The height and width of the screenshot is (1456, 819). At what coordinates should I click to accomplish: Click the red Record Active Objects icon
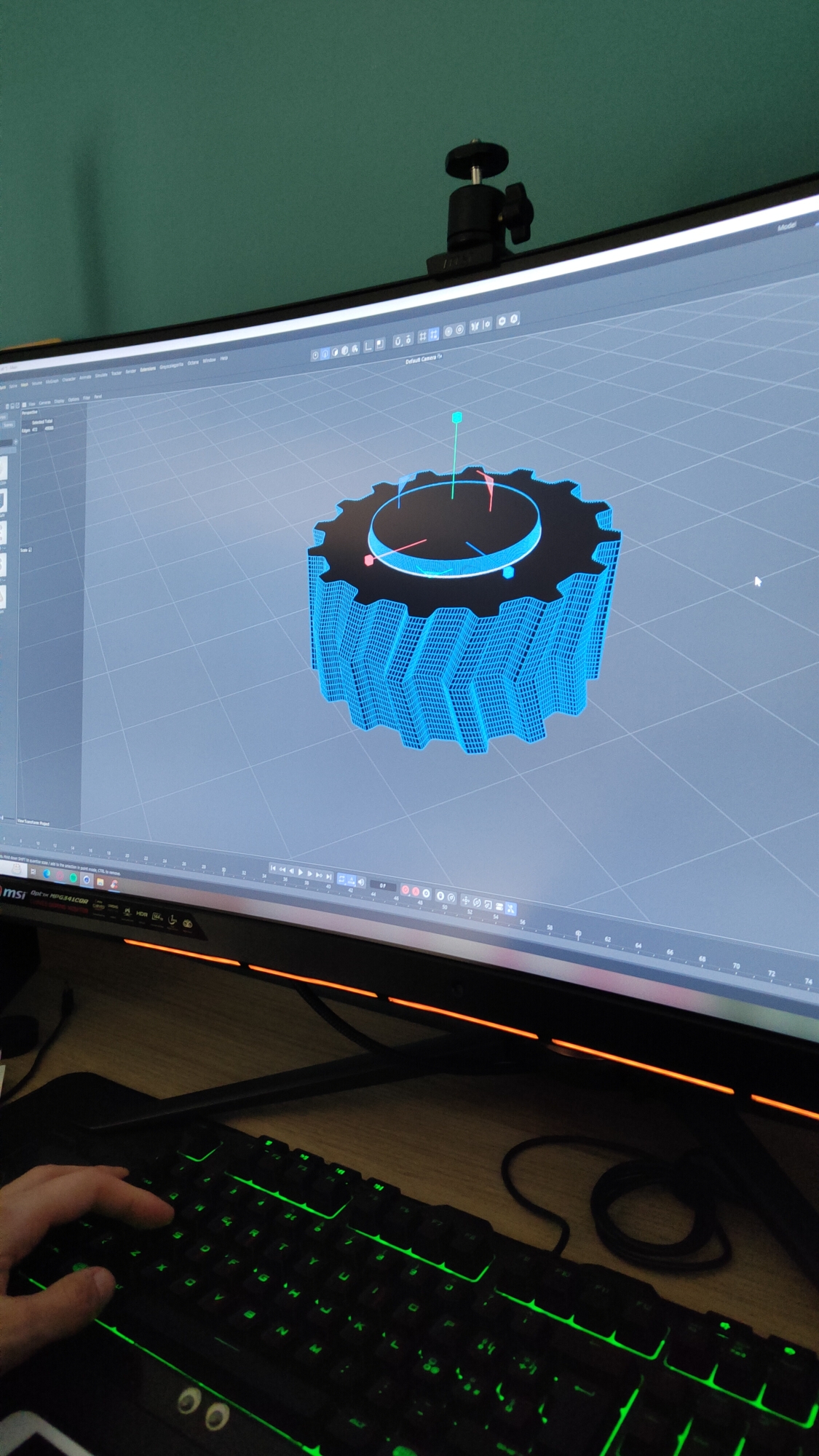pos(405,890)
